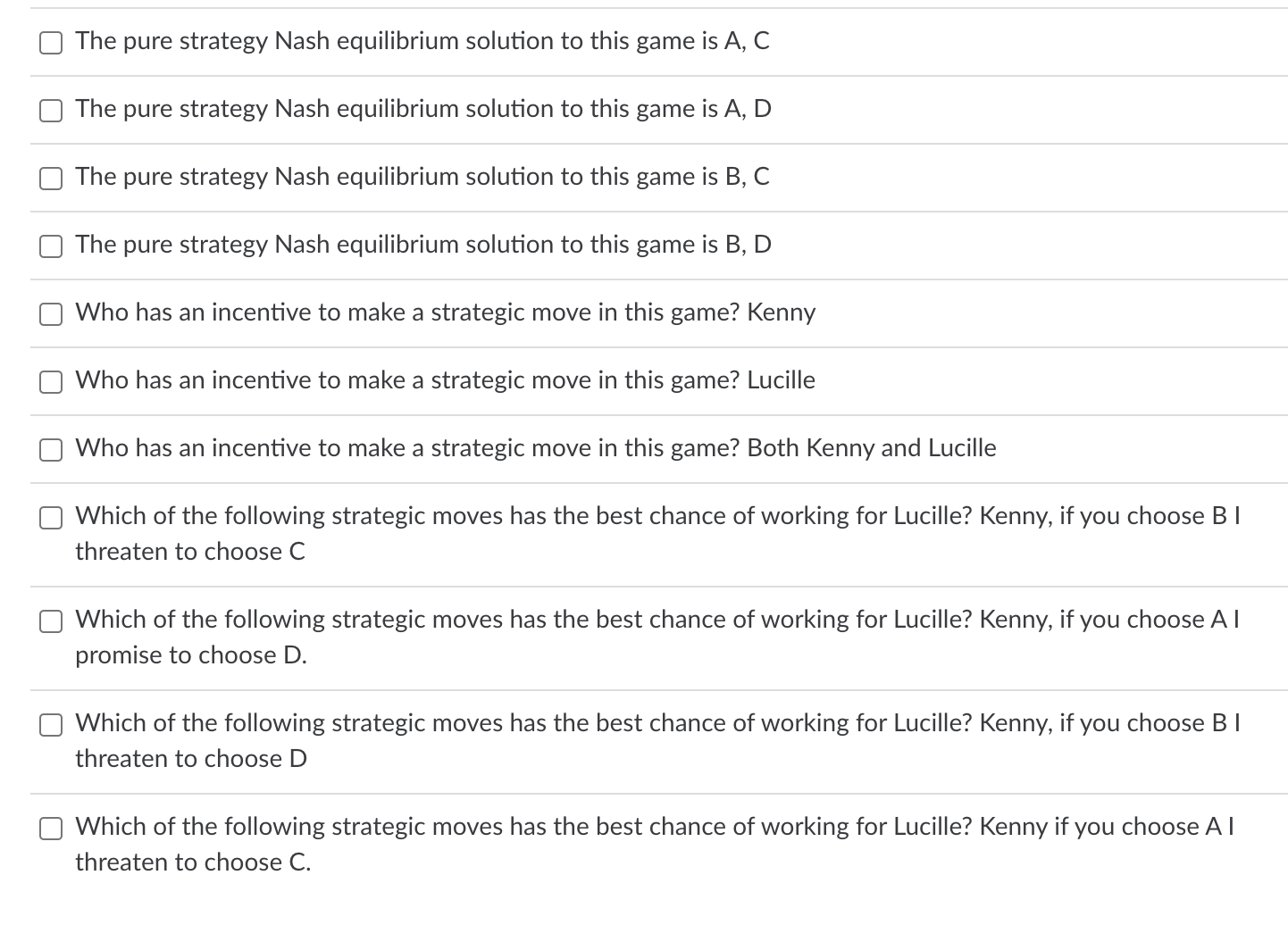Click the 'Both Kenny and Lucille' answer text
Screen dimensions: 1288x925
coord(536,449)
